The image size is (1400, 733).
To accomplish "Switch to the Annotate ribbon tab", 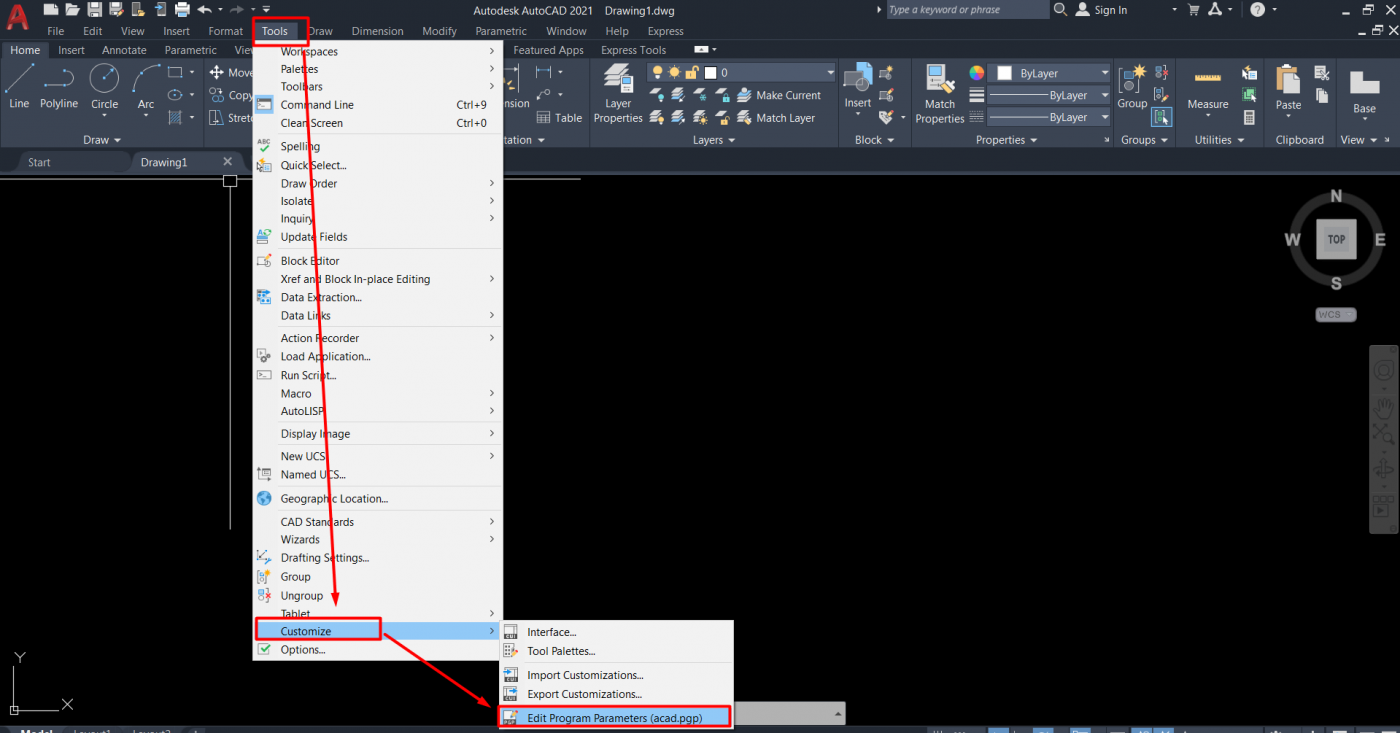I will point(124,50).
